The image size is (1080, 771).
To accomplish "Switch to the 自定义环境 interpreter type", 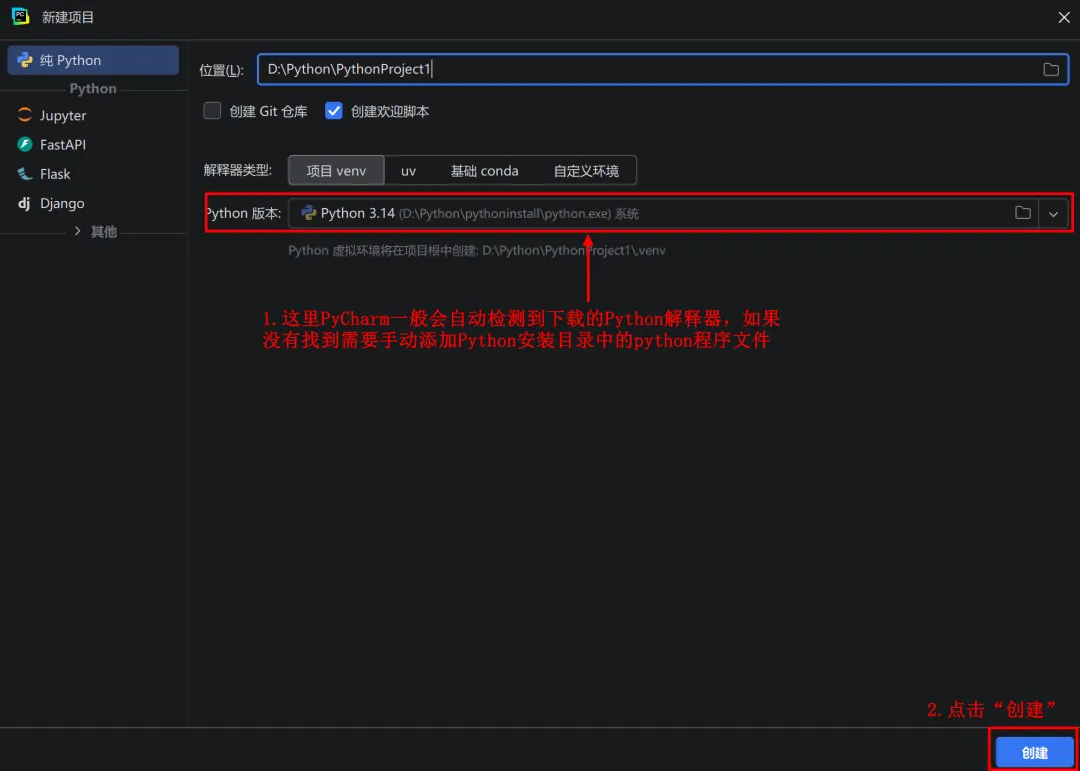I will 586,171.
